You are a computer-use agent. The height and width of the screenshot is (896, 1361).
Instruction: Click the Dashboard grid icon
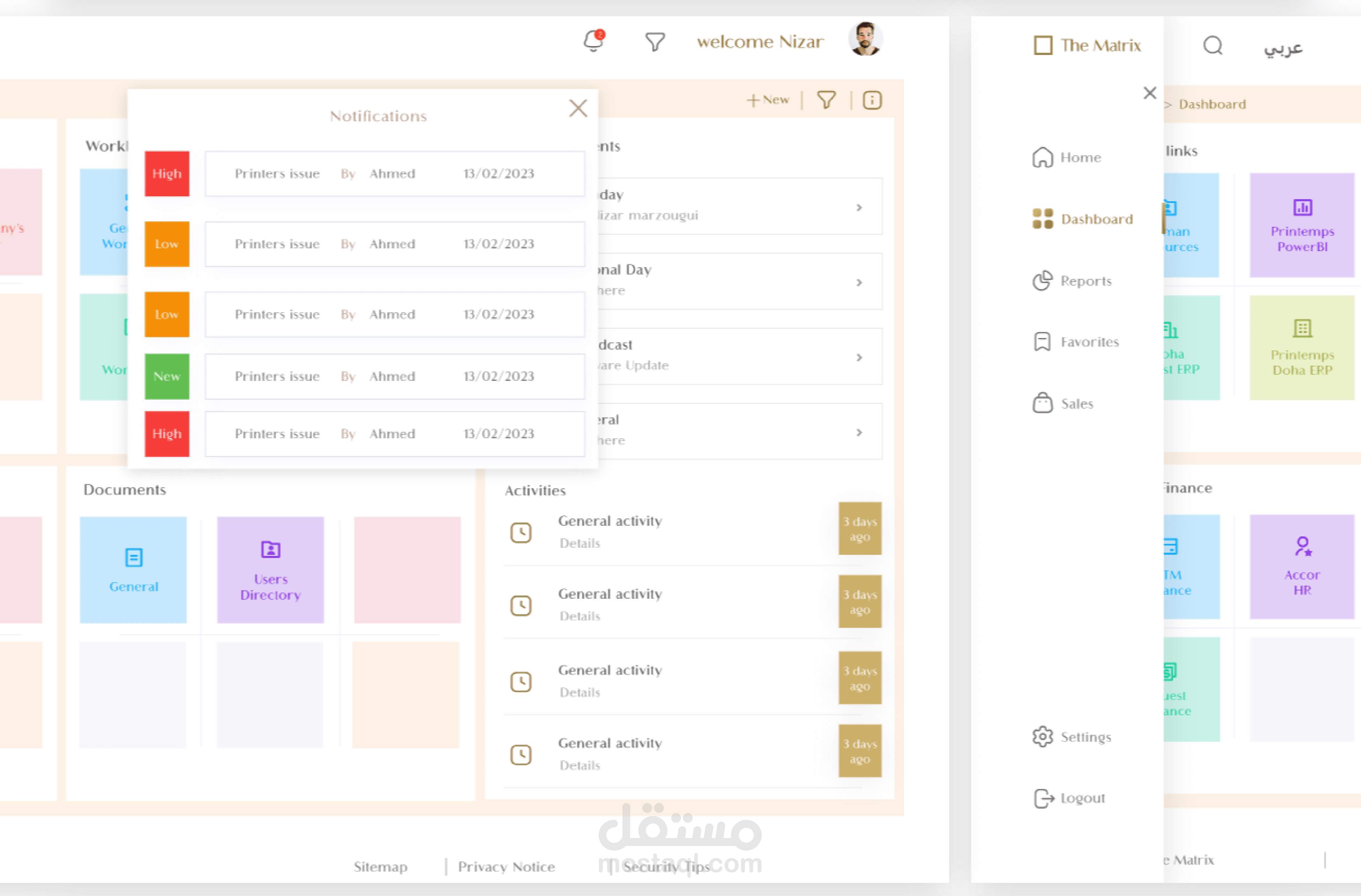(1042, 219)
